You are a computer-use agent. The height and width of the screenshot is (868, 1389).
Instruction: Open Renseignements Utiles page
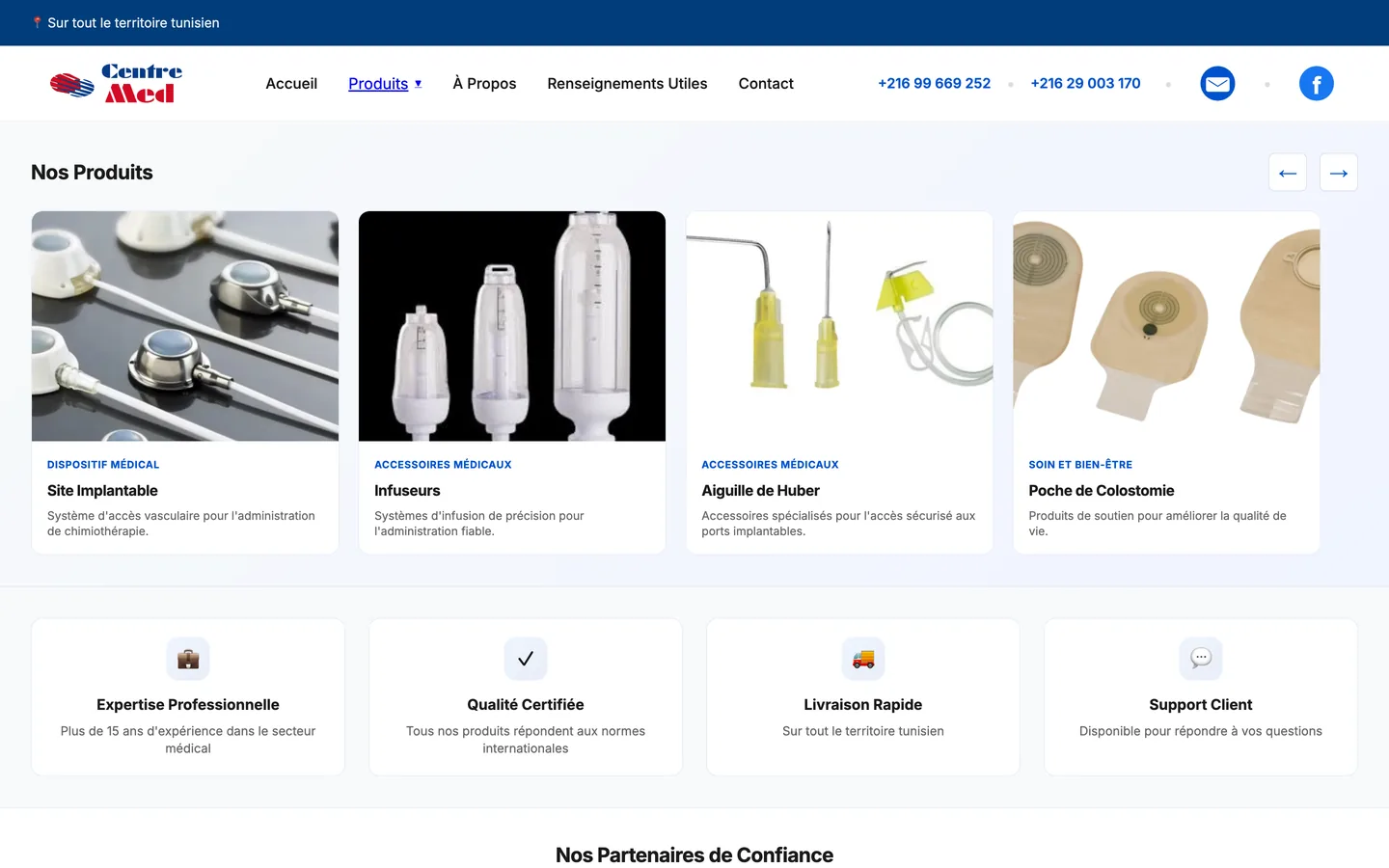tap(627, 84)
